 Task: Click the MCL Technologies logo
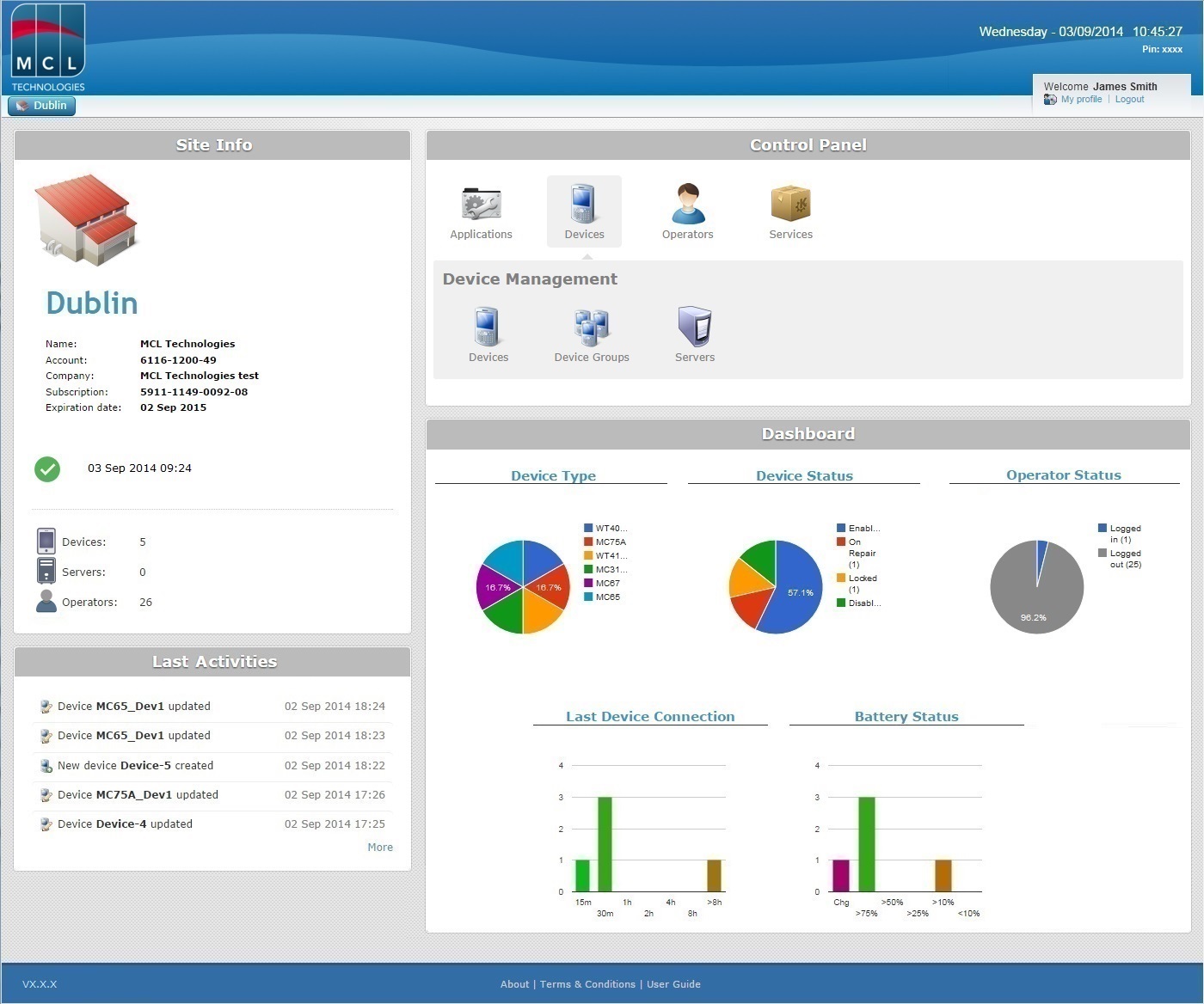48,48
